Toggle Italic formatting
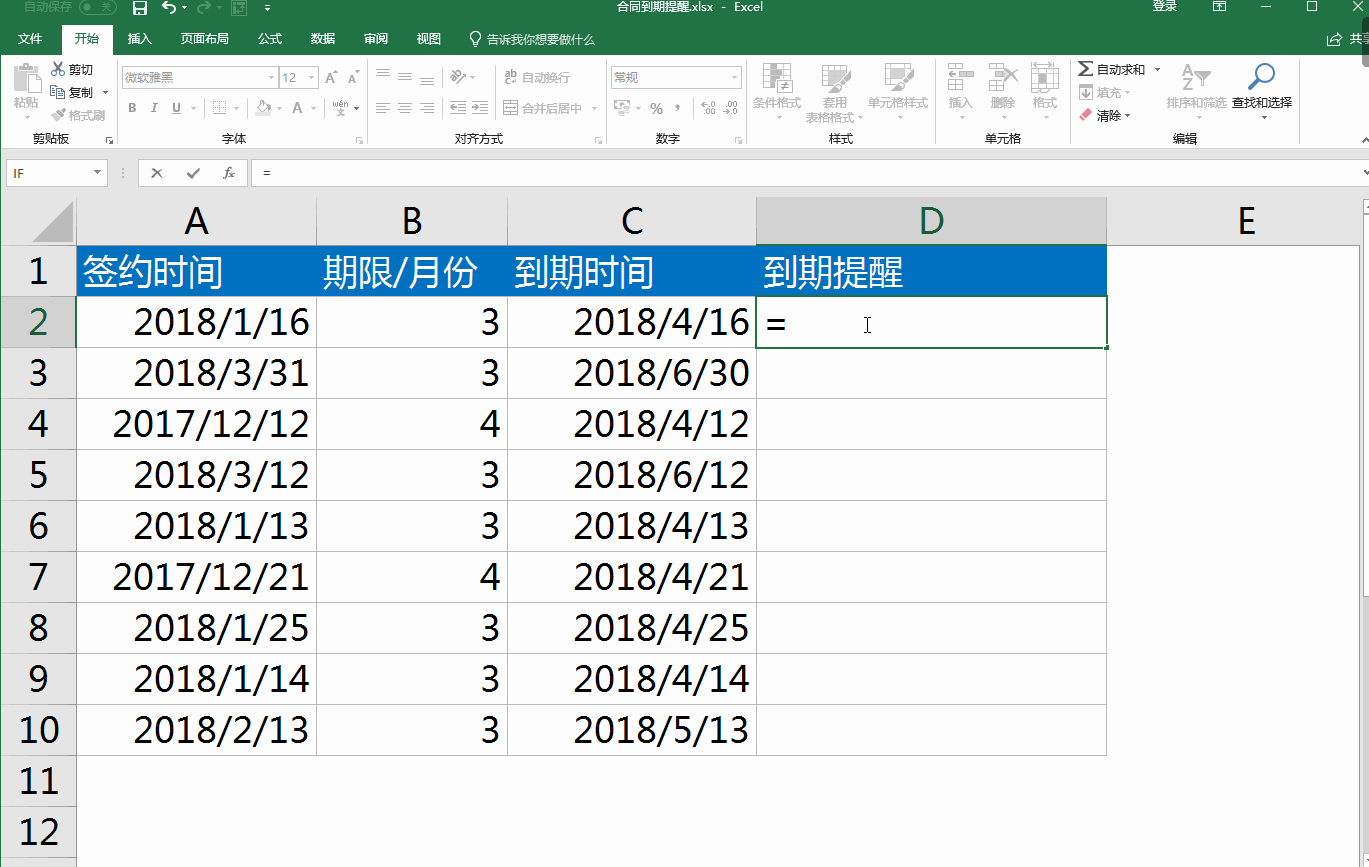This screenshot has width=1369, height=867. tap(155, 108)
